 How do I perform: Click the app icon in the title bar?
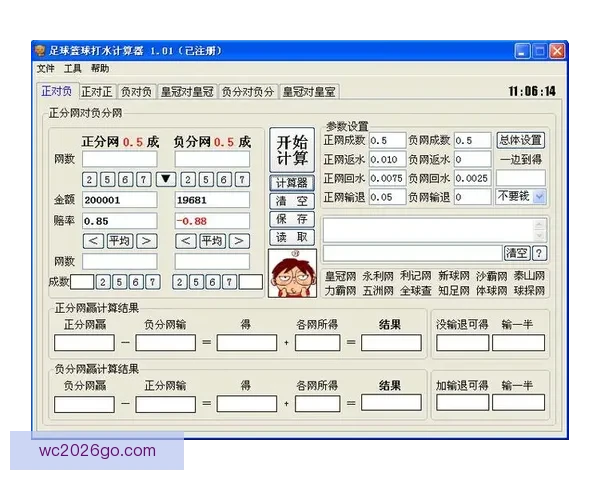click(40, 50)
